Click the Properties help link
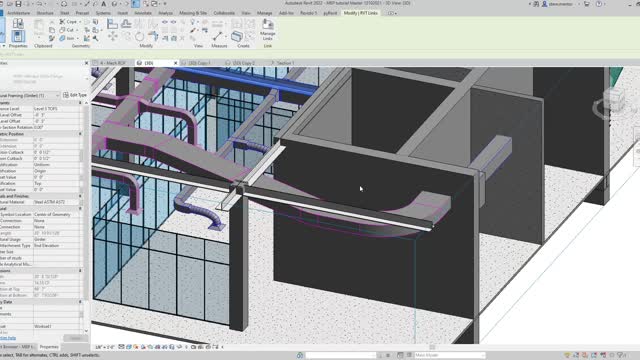The image size is (640, 360). click(8, 338)
